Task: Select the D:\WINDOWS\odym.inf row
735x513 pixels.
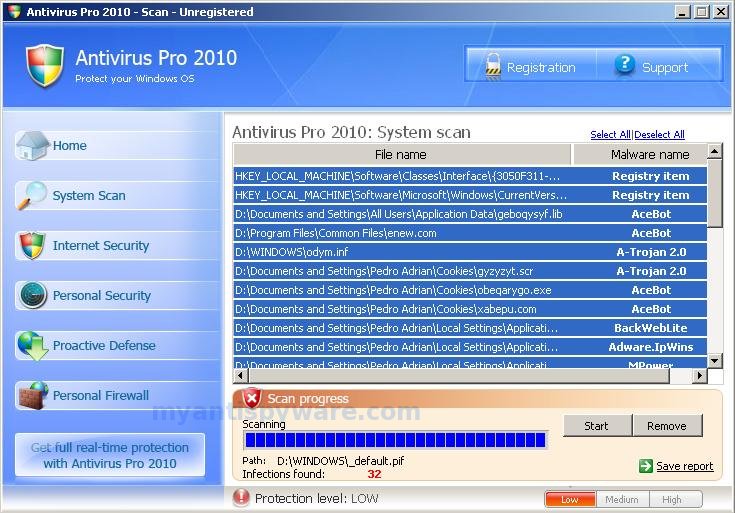Action: 470,252
